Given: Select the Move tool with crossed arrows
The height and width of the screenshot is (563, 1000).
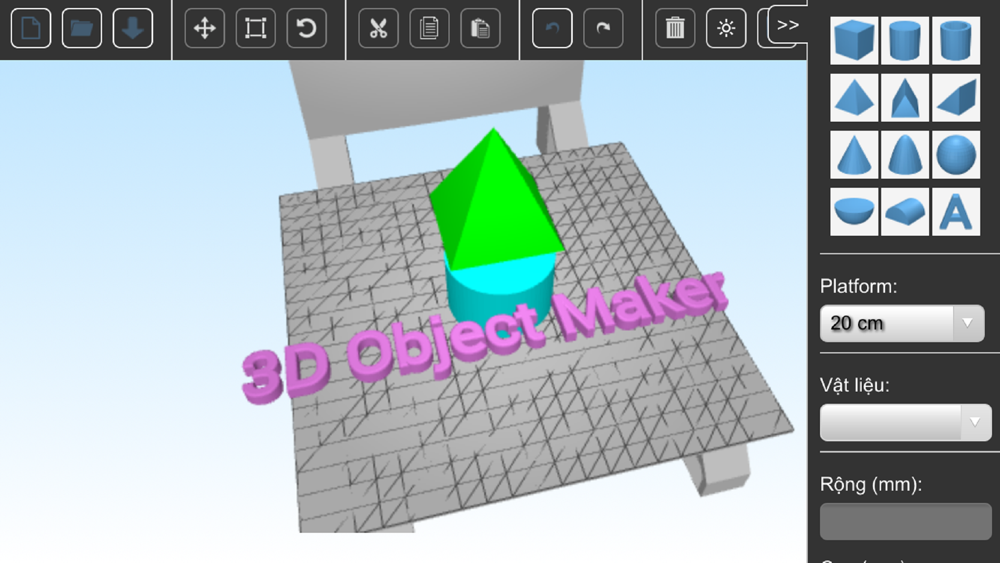Looking at the screenshot, I should click(205, 28).
